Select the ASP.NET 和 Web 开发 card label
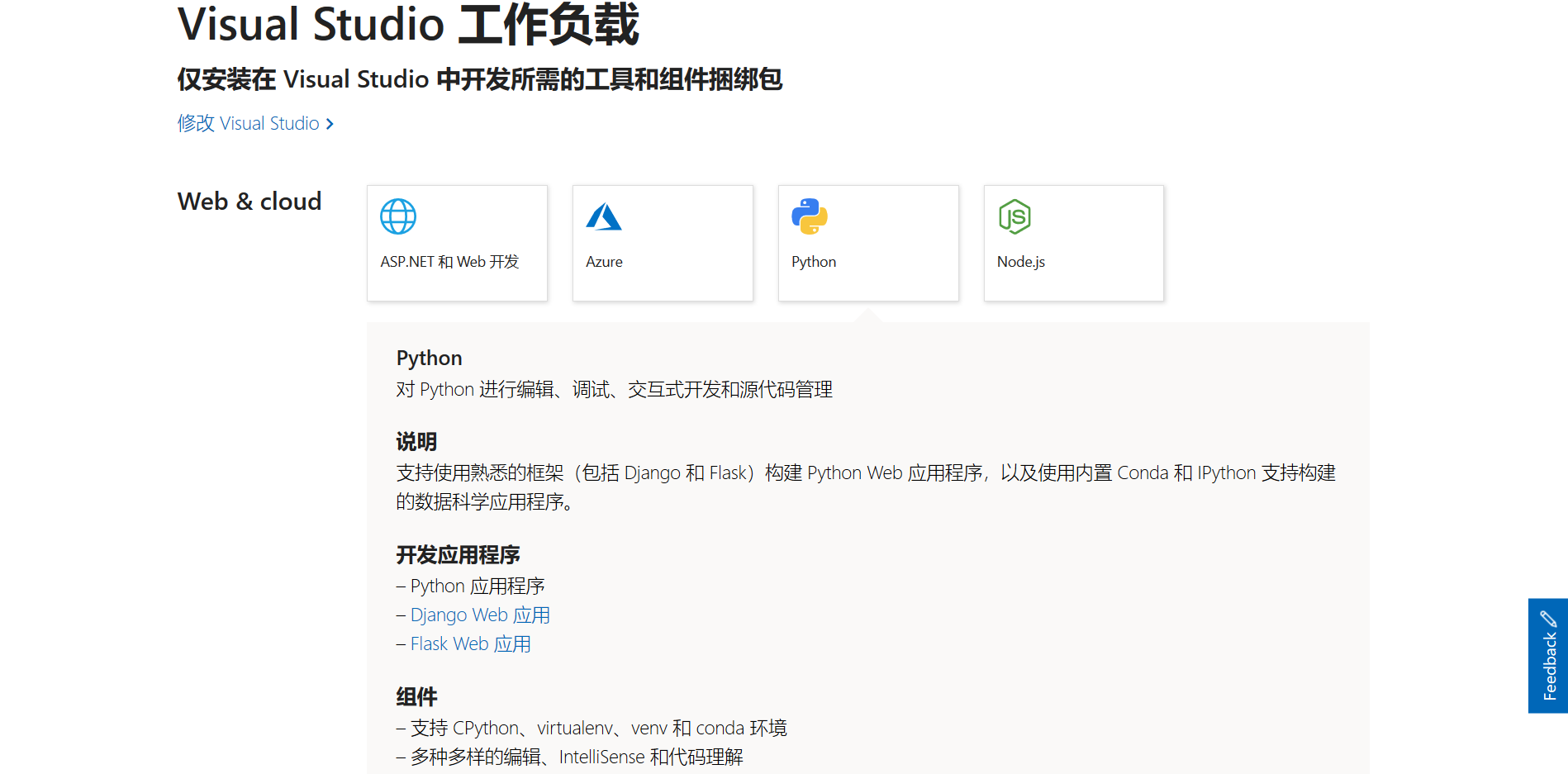1568x774 pixels. pyautogui.click(x=449, y=262)
